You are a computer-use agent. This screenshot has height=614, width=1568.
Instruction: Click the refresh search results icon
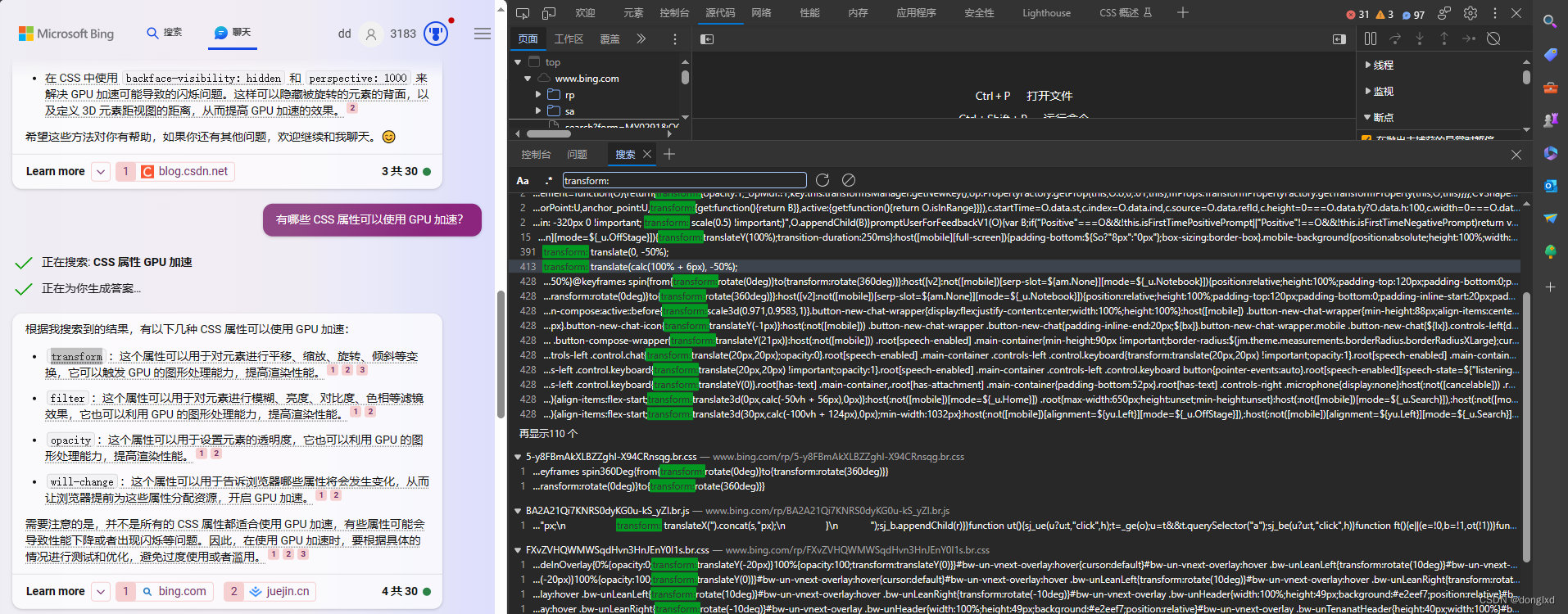pyautogui.click(x=823, y=180)
